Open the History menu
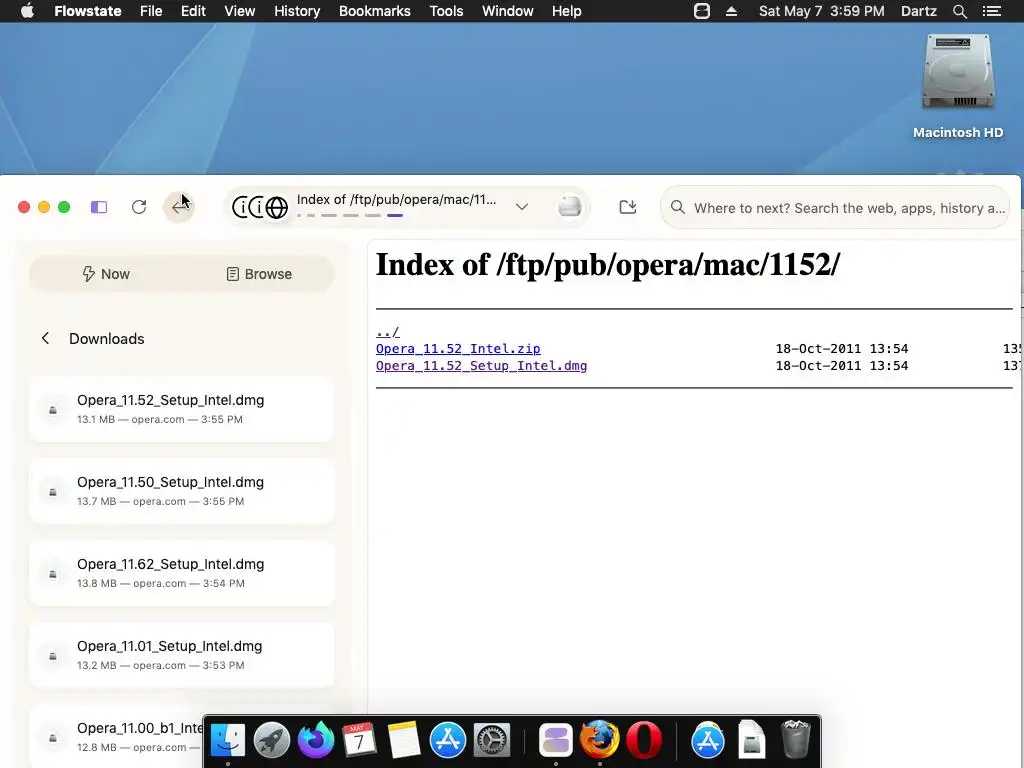1024x768 pixels. [x=297, y=11]
